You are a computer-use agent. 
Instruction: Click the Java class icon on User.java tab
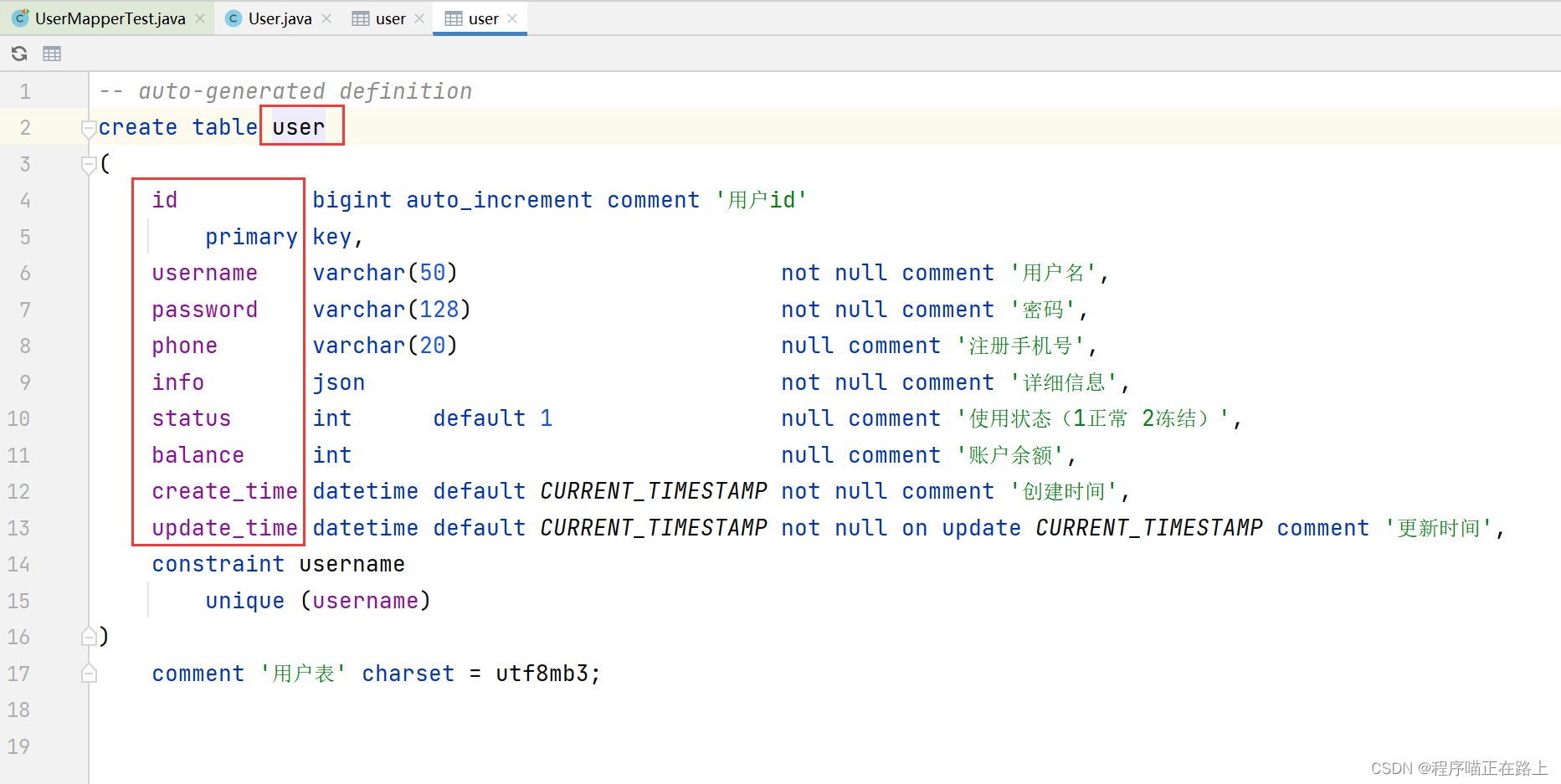(234, 18)
